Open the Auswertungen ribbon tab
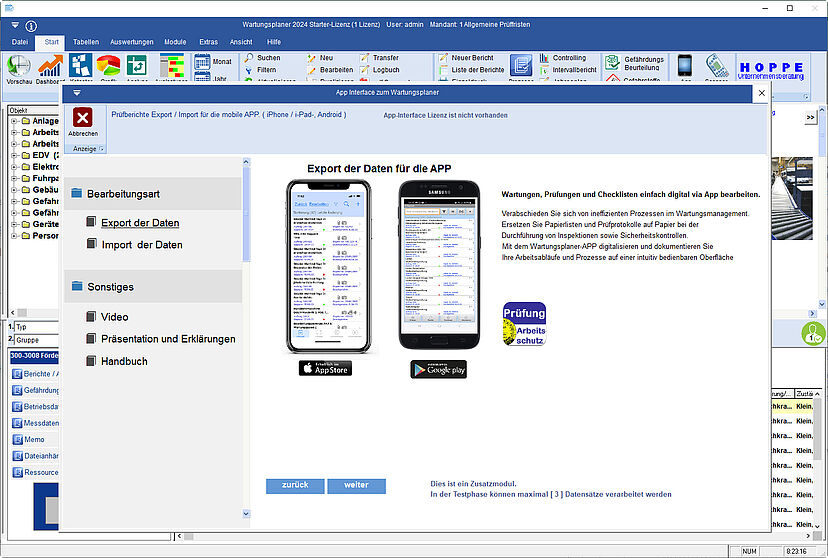This screenshot has height=558, width=828. pyautogui.click(x=131, y=42)
